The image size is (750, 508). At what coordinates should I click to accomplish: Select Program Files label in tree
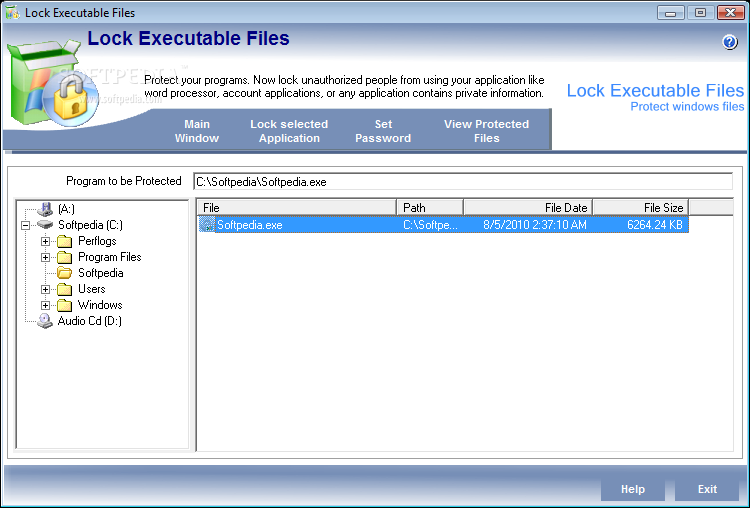[110, 257]
